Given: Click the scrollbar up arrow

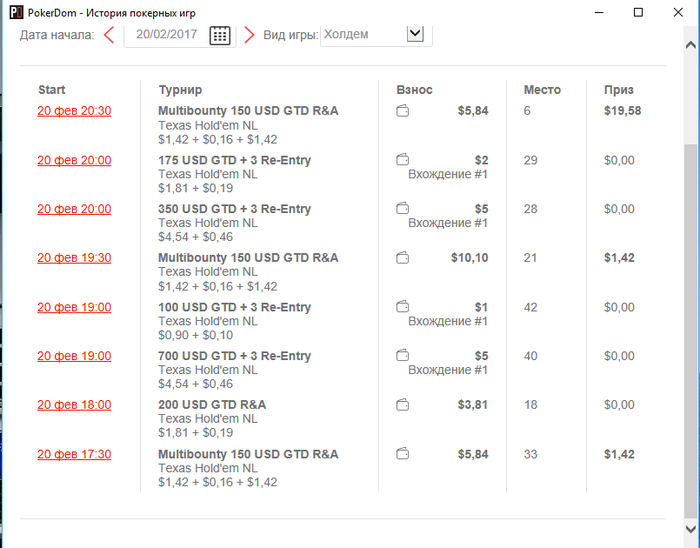Looking at the screenshot, I should coord(691,45).
